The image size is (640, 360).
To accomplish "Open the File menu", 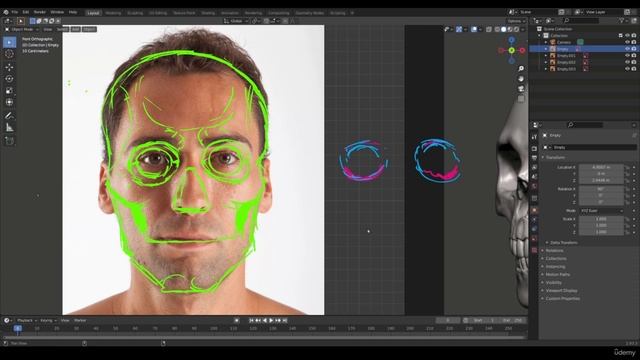I will pyautogui.click(x=15, y=12).
